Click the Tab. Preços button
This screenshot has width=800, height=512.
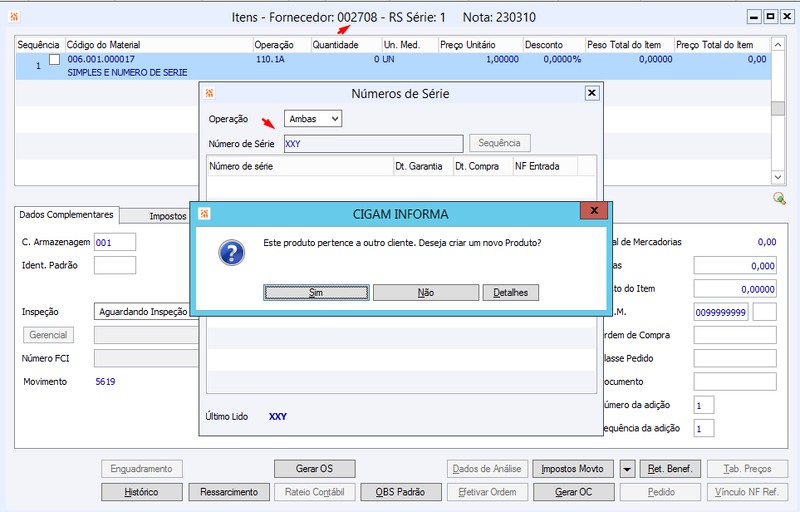(x=747, y=469)
